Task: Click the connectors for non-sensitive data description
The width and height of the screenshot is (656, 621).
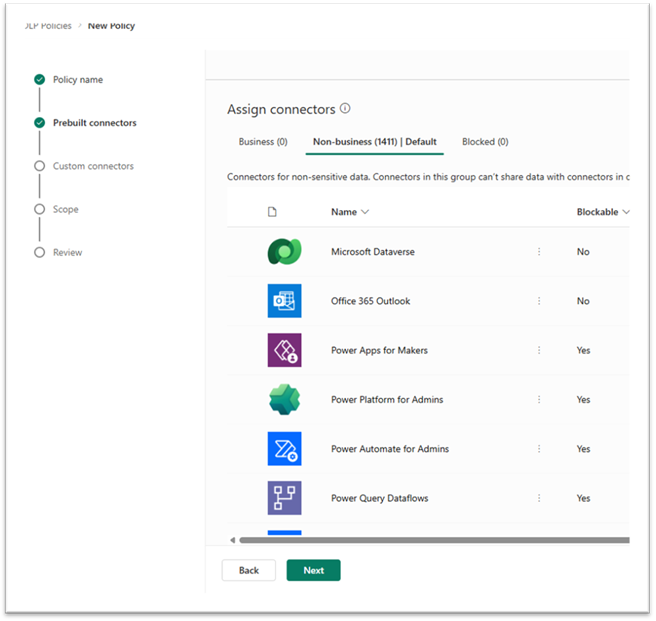Action: pyautogui.click(x=428, y=177)
